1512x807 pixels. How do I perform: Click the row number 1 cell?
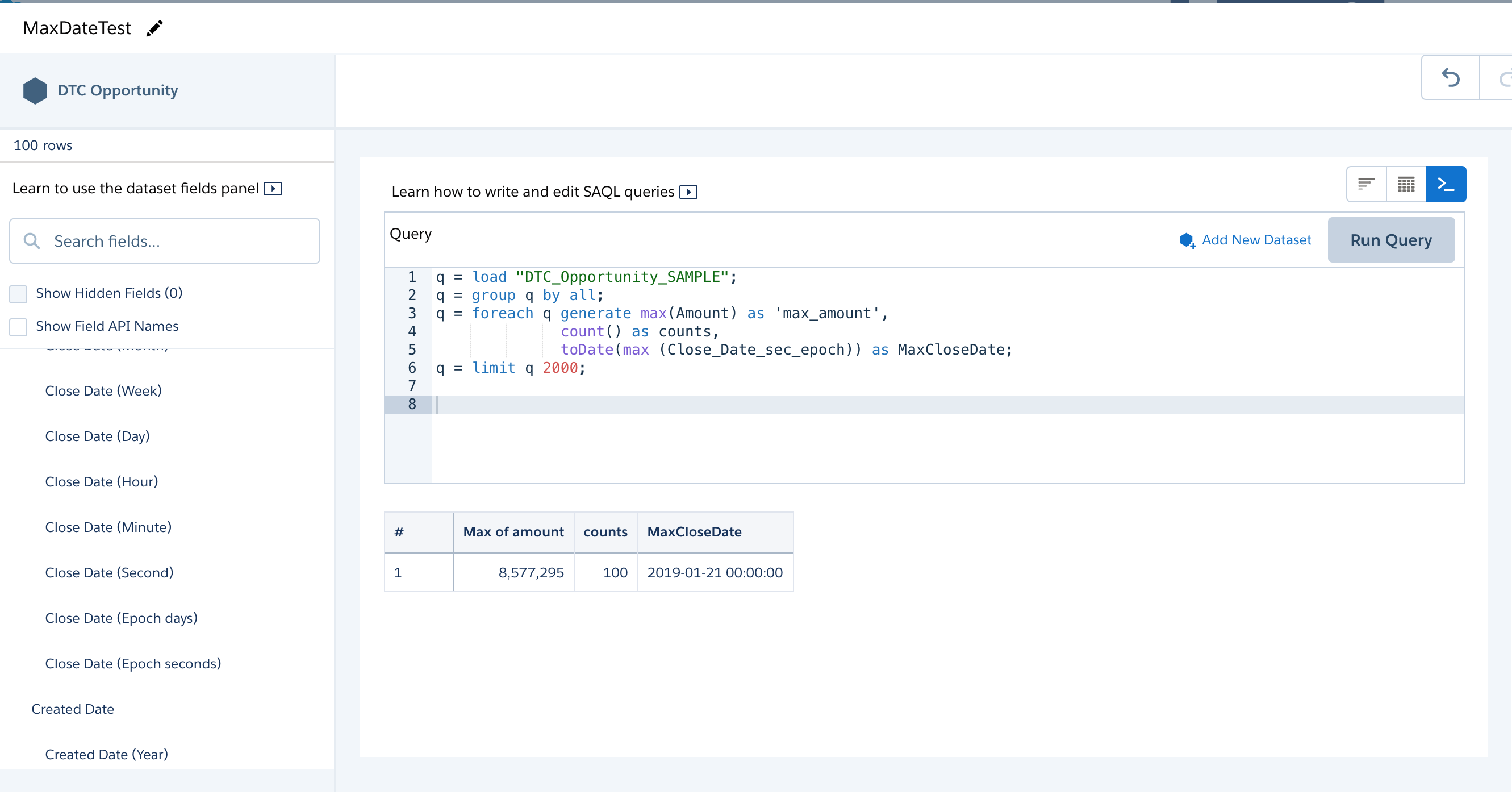pyautogui.click(x=419, y=572)
